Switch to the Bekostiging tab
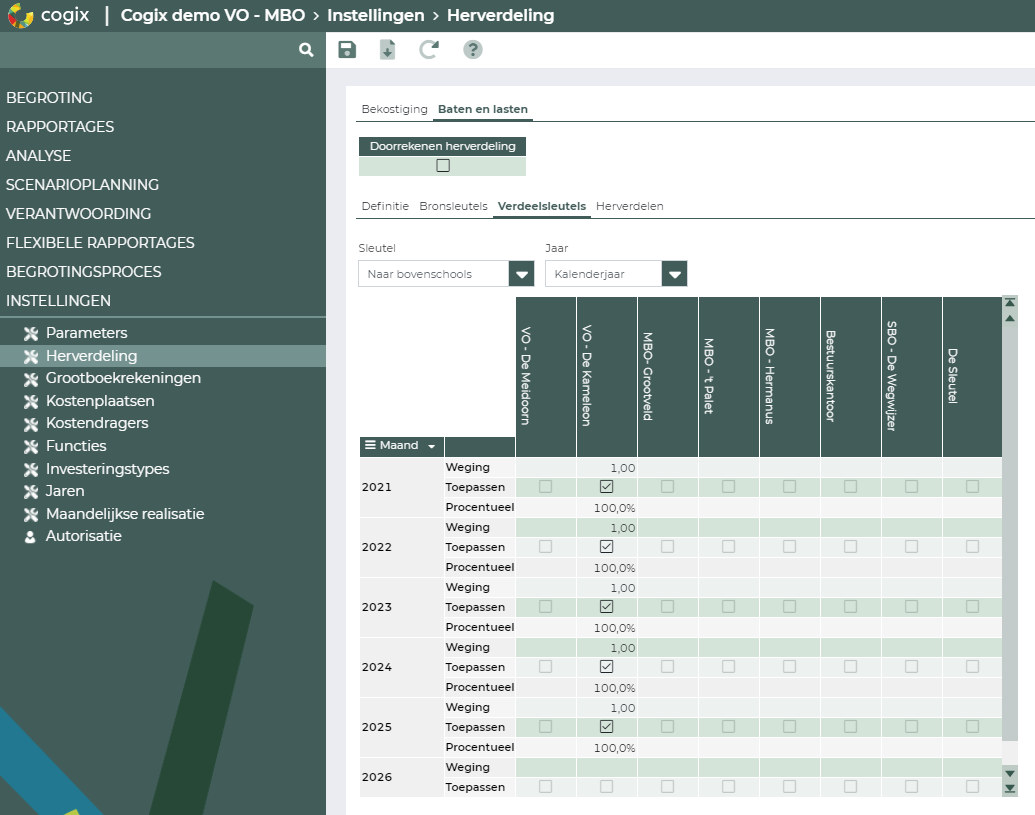1035x815 pixels. pyautogui.click(x=395, y=109)
